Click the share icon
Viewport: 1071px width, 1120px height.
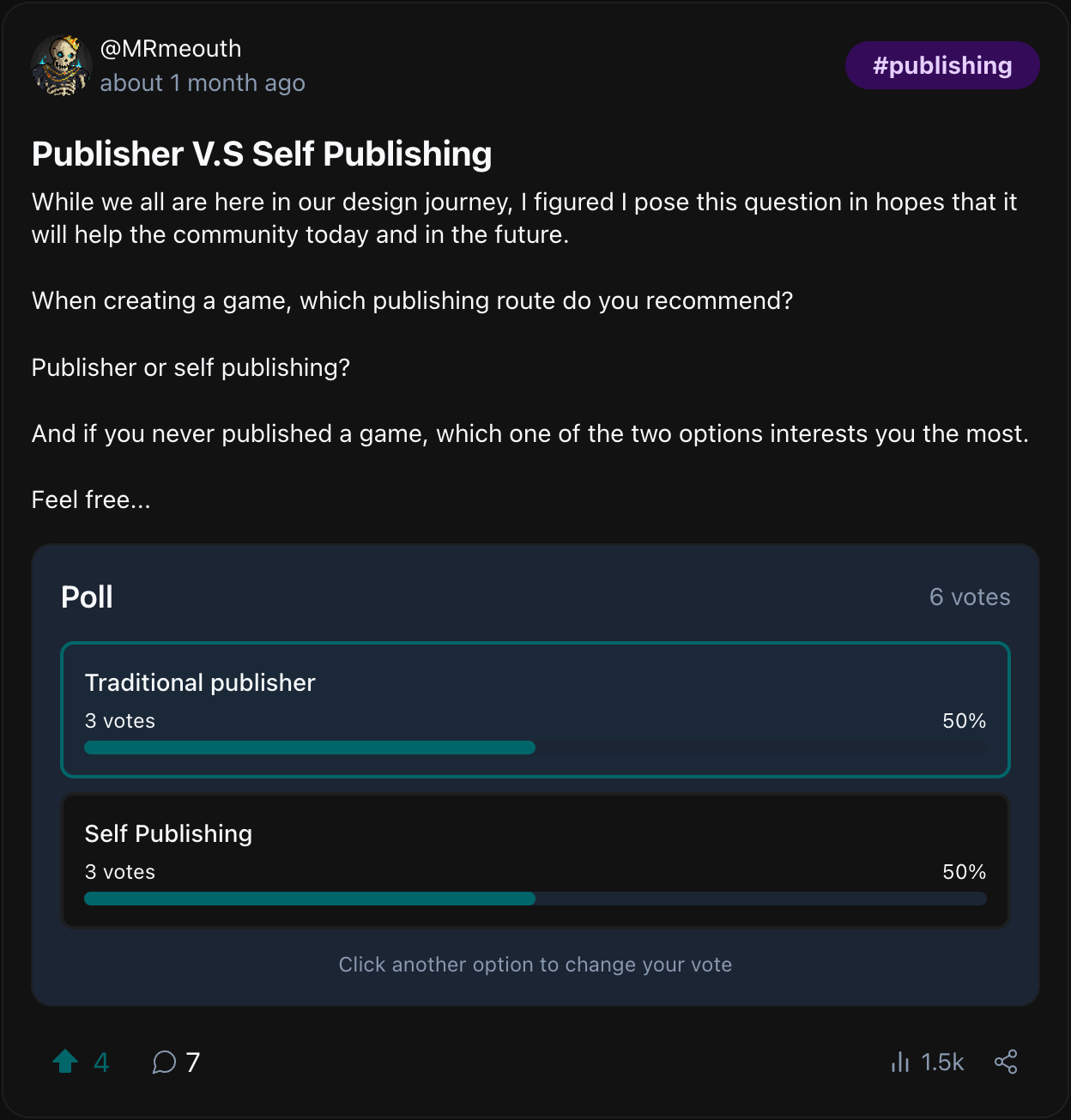(1006, 1062)
